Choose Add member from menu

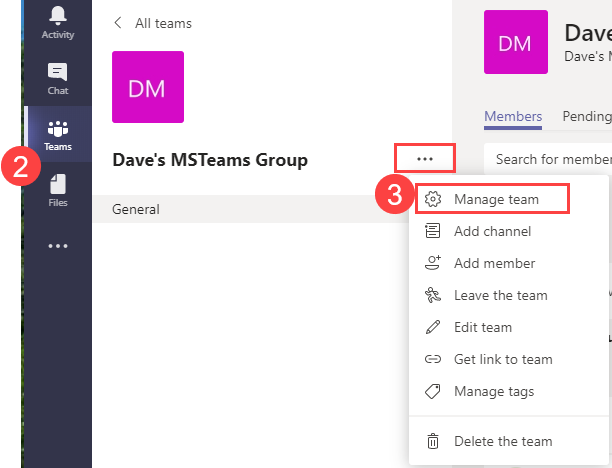[x=509, y=263]
